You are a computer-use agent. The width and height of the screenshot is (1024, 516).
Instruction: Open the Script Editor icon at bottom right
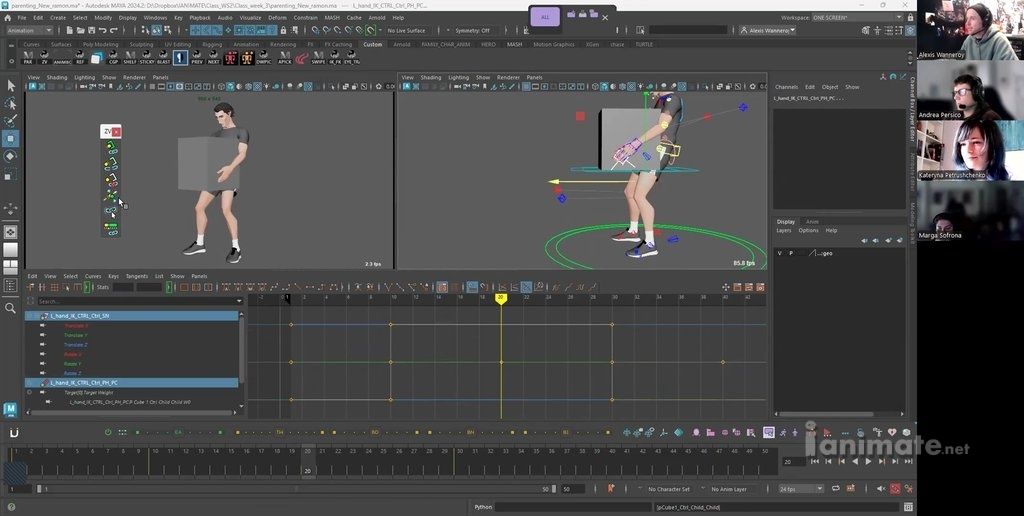pyautogui.click(x=908, y=507)
